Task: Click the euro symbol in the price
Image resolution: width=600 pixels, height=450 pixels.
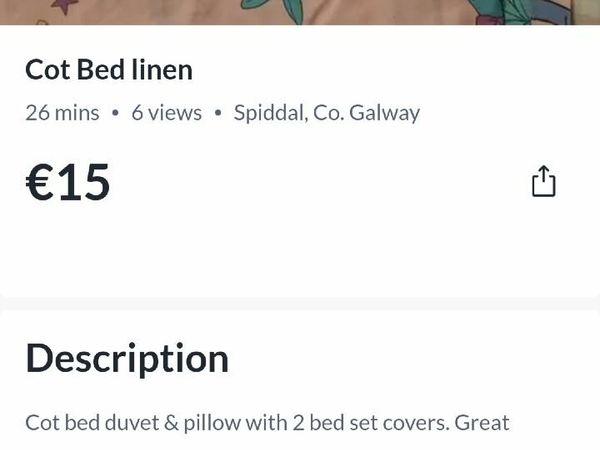Action: [39, 183]
